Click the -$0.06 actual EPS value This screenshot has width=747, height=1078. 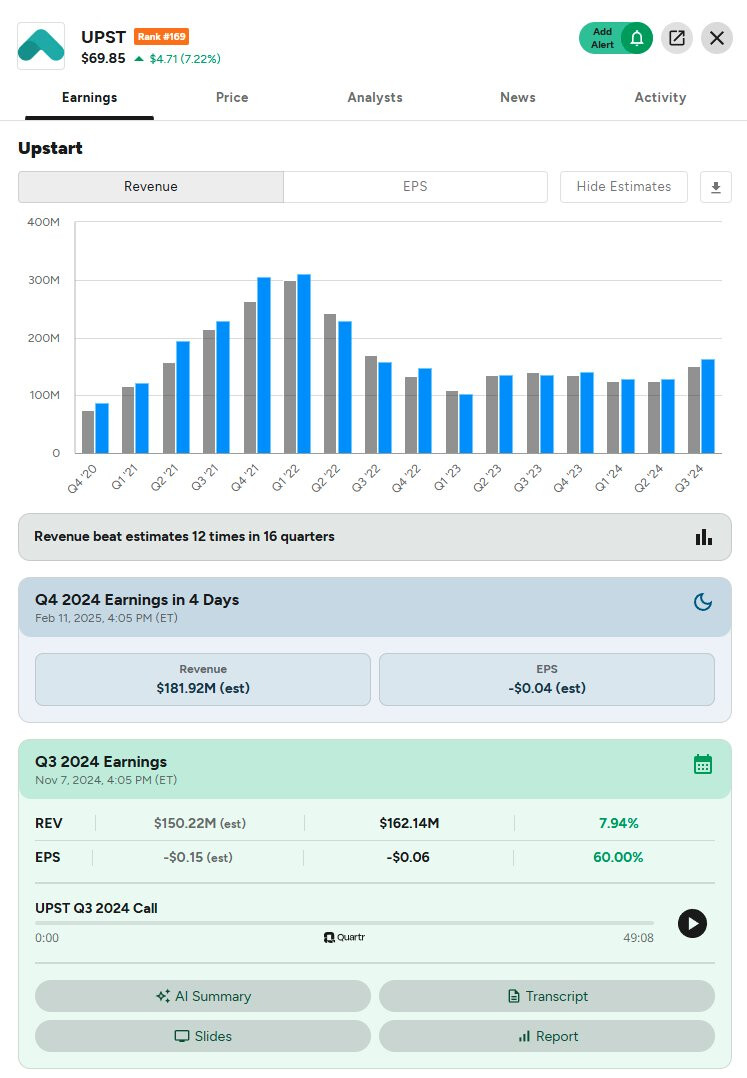click(408, 857)
